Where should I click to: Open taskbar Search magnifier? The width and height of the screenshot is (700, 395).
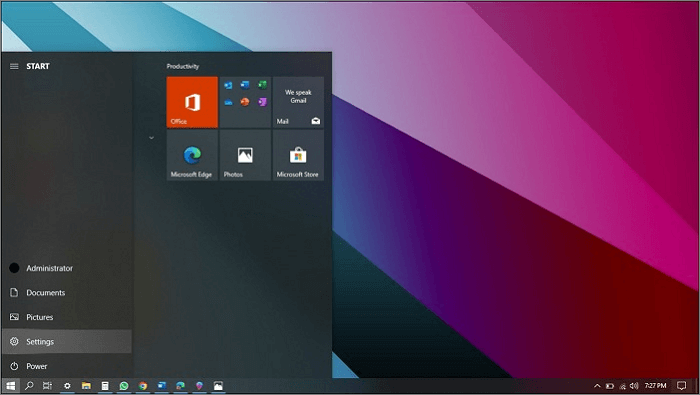pos(29,386)
